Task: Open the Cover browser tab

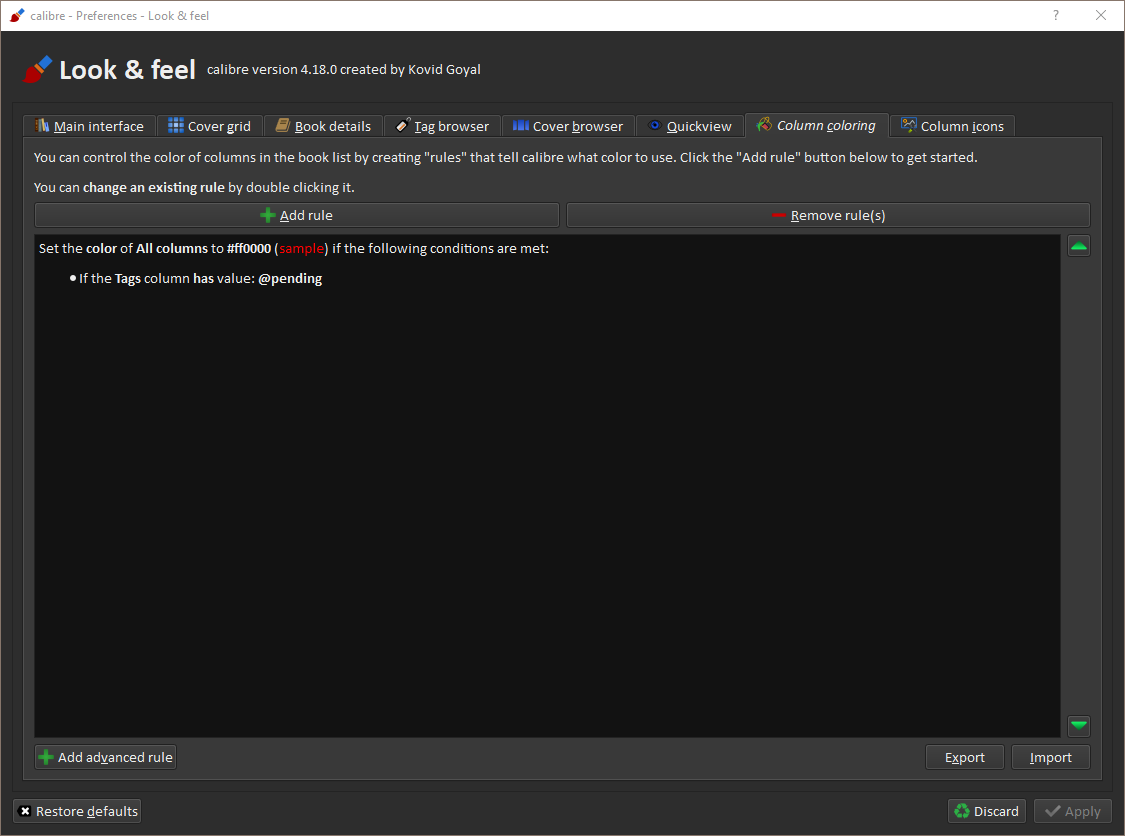Action: [568, 126]
